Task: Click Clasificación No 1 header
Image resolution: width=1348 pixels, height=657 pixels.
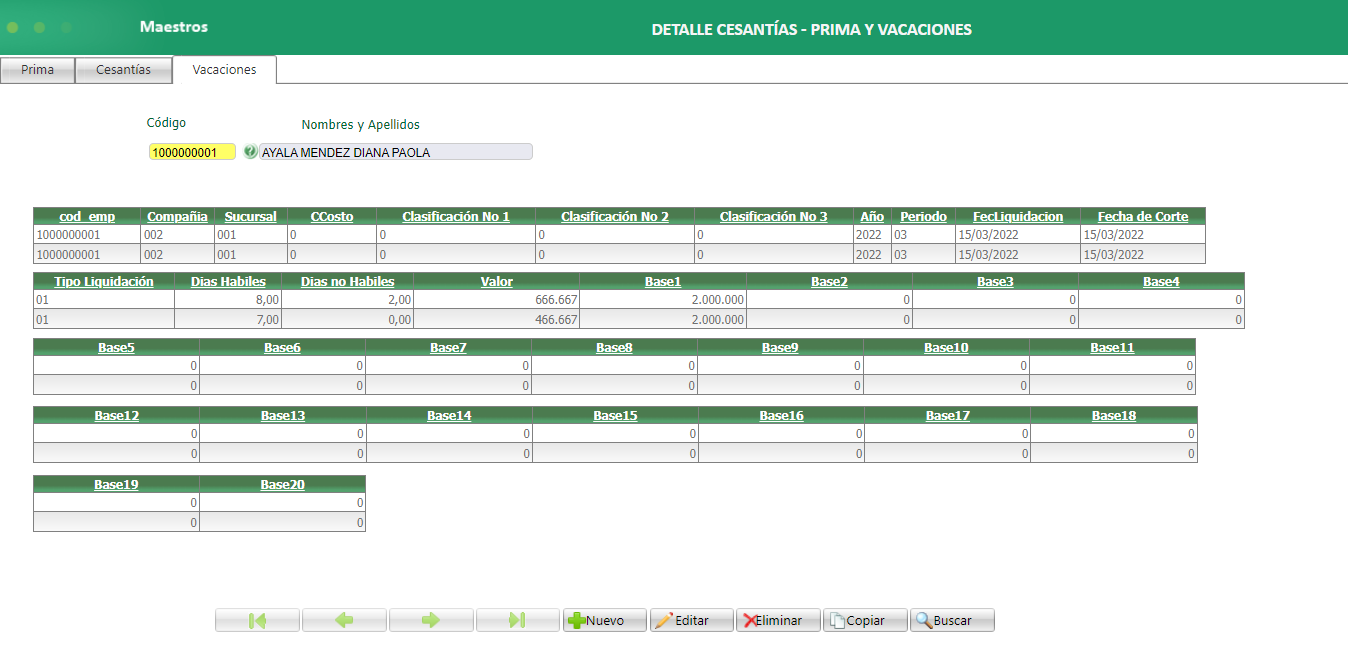Action: pos(456,216)
